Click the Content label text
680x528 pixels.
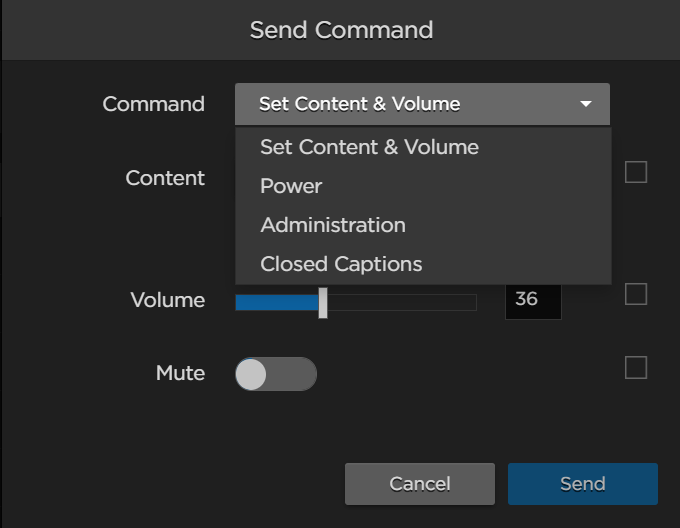[x=165, y=178]
